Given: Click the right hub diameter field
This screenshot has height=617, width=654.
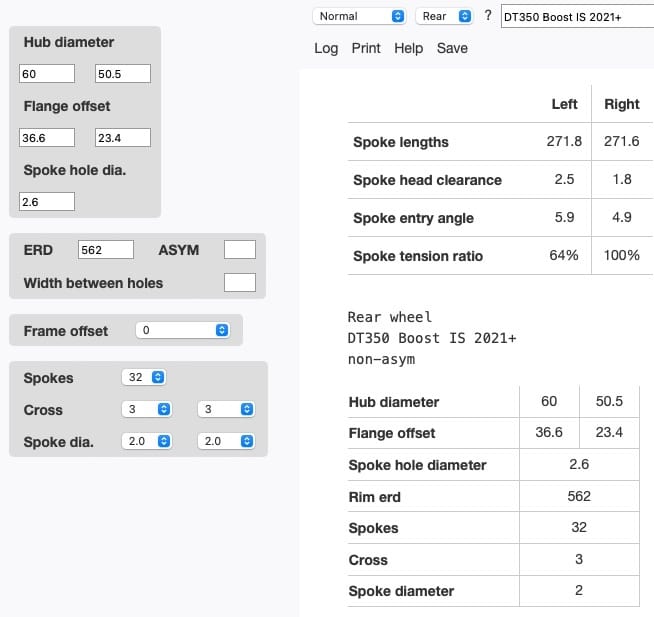Looking at the screenshot, I should 123,74.
